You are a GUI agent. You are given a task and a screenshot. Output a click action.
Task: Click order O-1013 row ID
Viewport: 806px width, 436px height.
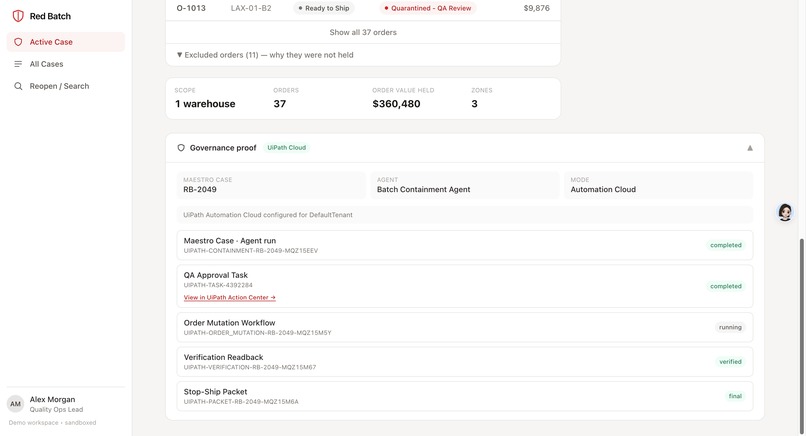tap(191, 8)
